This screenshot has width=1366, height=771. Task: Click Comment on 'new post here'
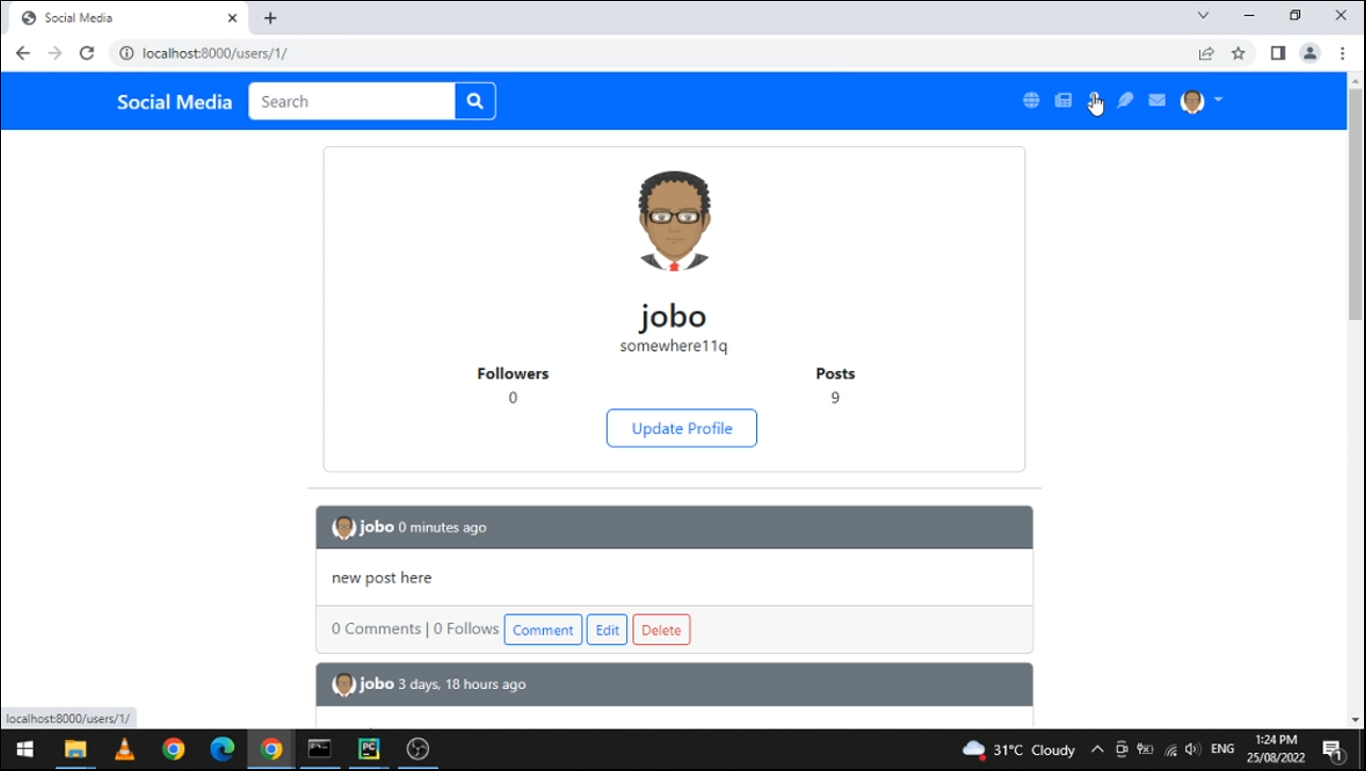(x=543, y=630)
